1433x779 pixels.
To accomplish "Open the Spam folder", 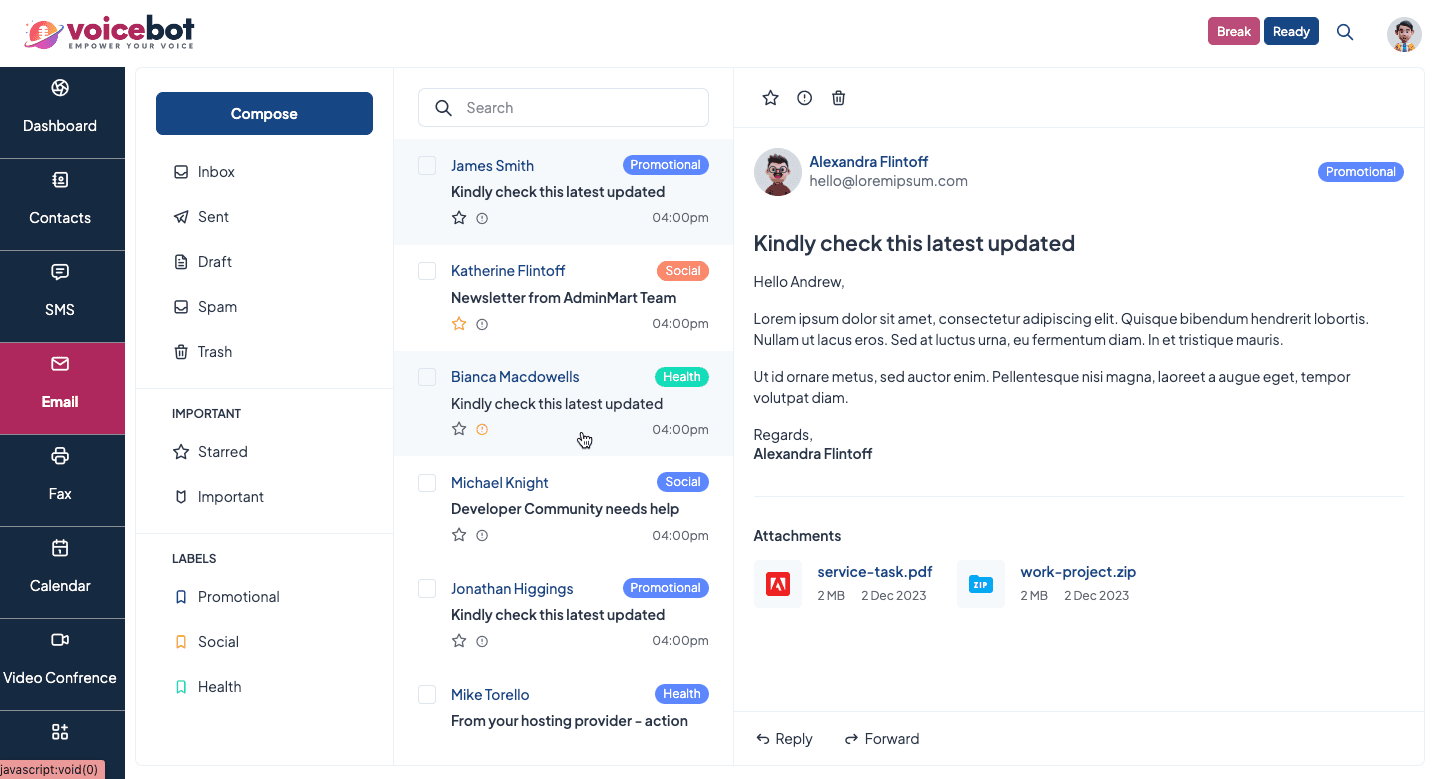I will [x=216, y=307].
